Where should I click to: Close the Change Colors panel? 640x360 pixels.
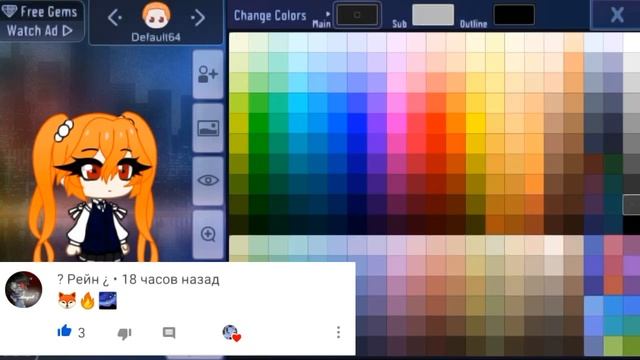pyautogui.click(x=616, y=15)
